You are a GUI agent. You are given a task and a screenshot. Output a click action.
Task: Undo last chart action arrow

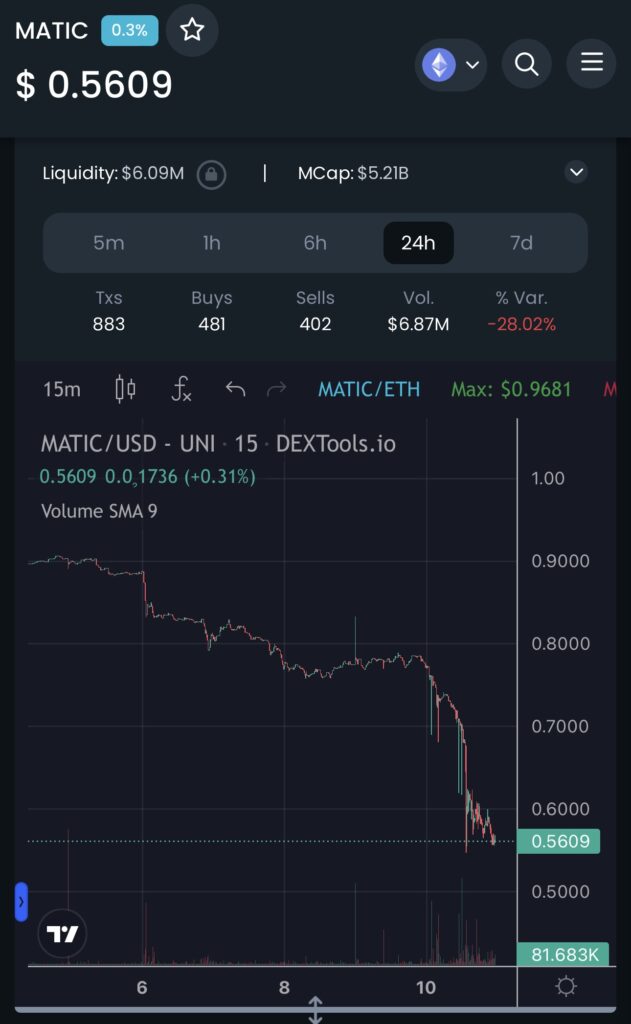[235, 389]
